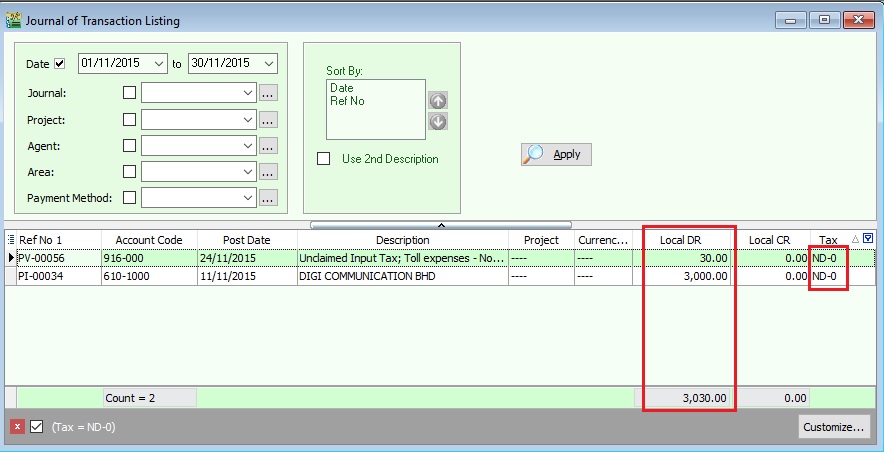
Task: Expand the Area dropdown list
Action: [248, 172]
